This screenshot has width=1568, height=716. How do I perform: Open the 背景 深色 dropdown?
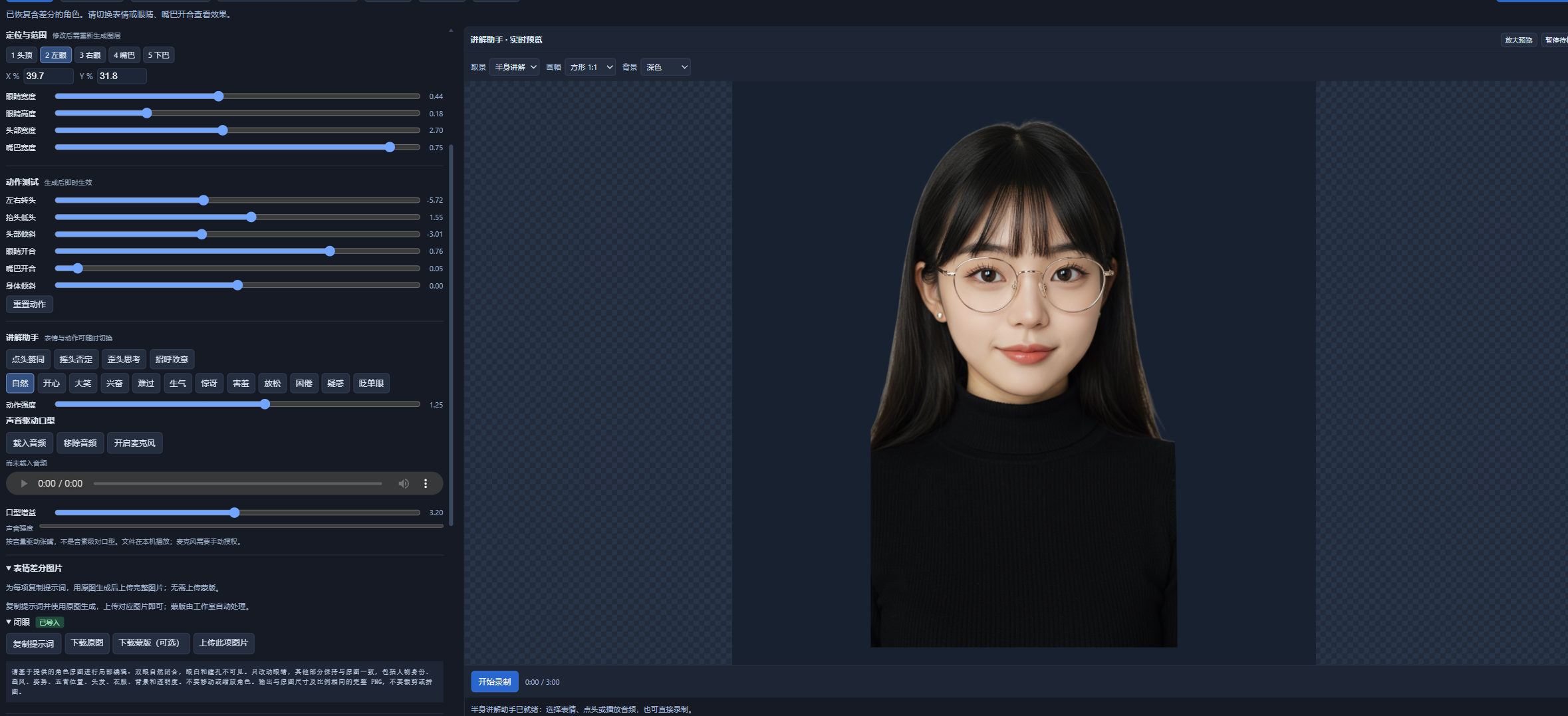click(x=666, y=67)
